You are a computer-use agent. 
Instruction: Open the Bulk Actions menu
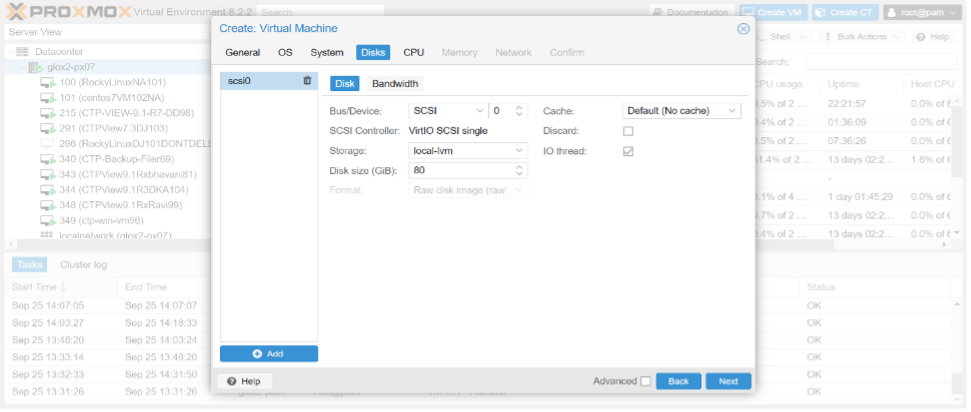[x=862, y=37]
